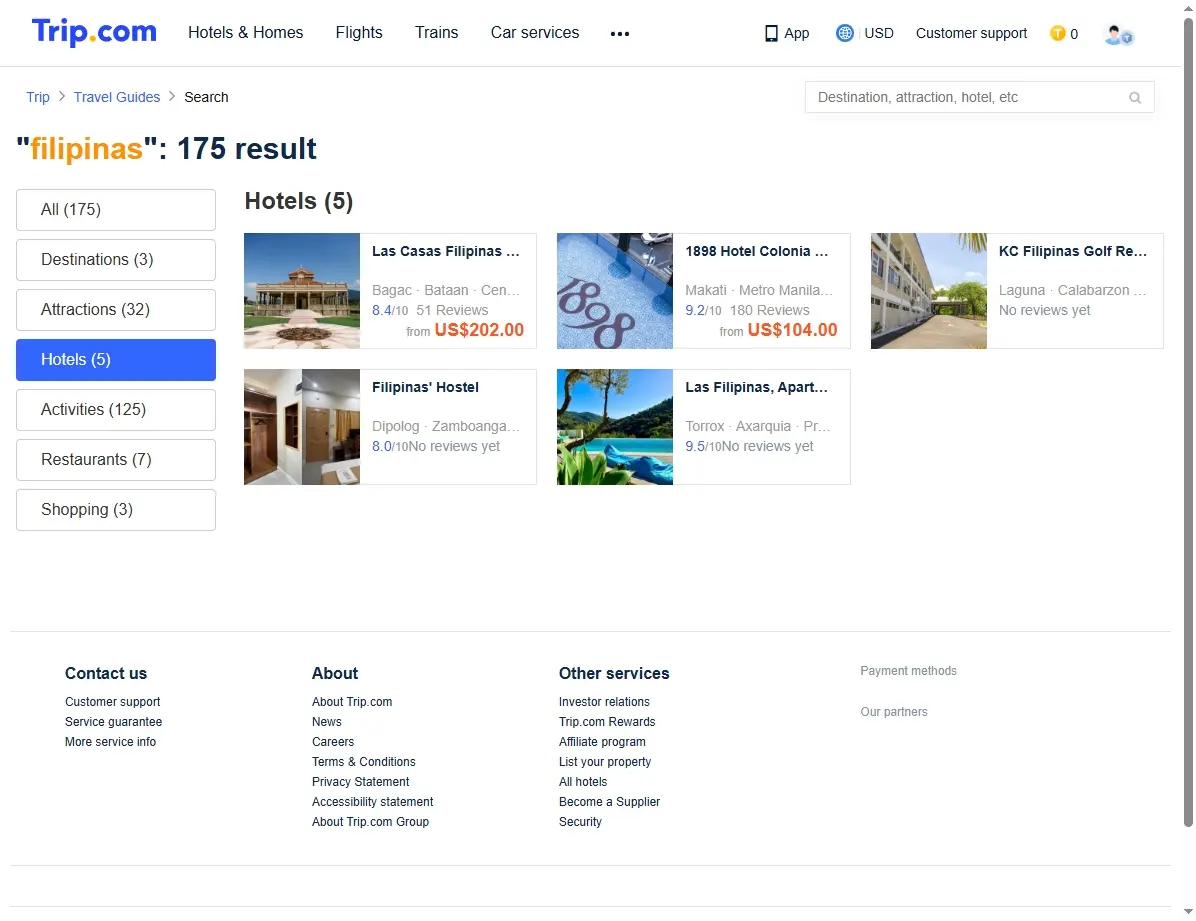Open Trains menu

436,33
